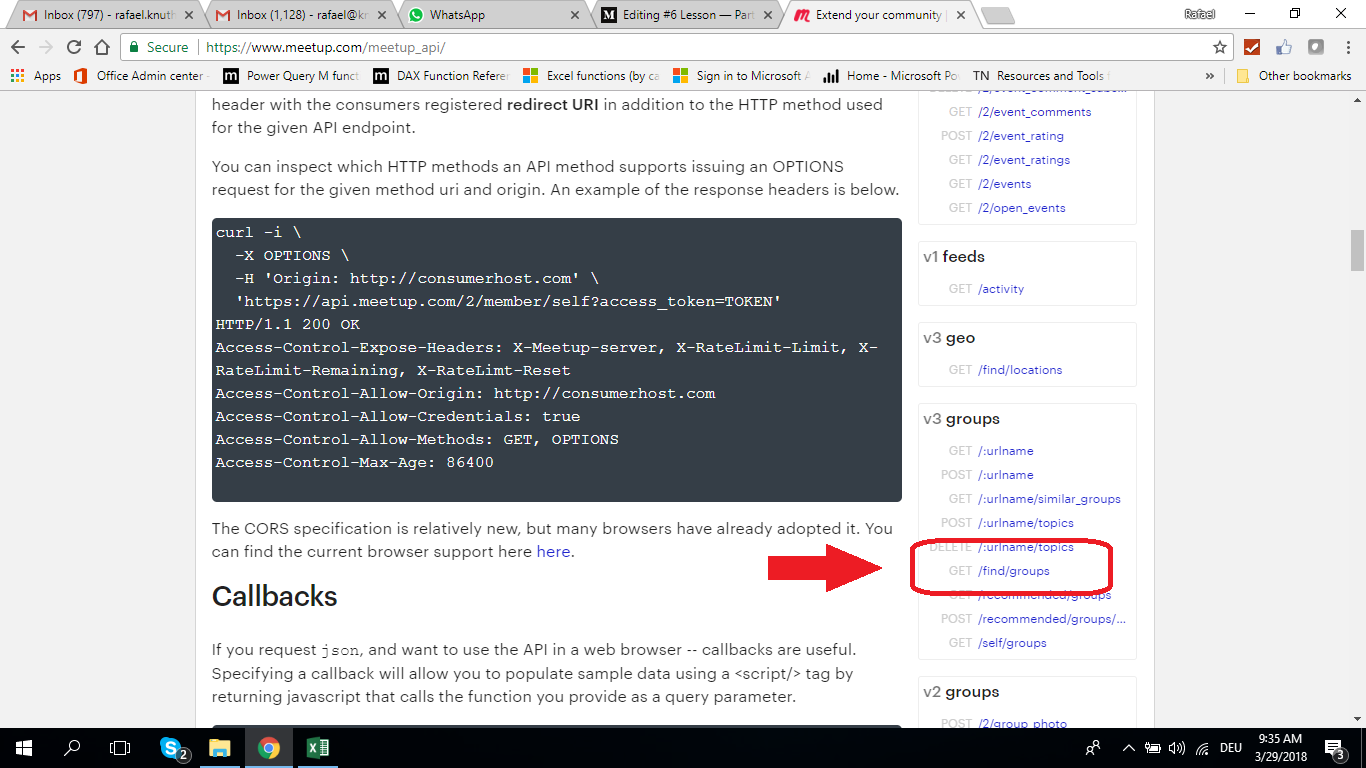Open Skype from the taskbar
Viewport: 1366px width, 768px height.
coord(172,746)
